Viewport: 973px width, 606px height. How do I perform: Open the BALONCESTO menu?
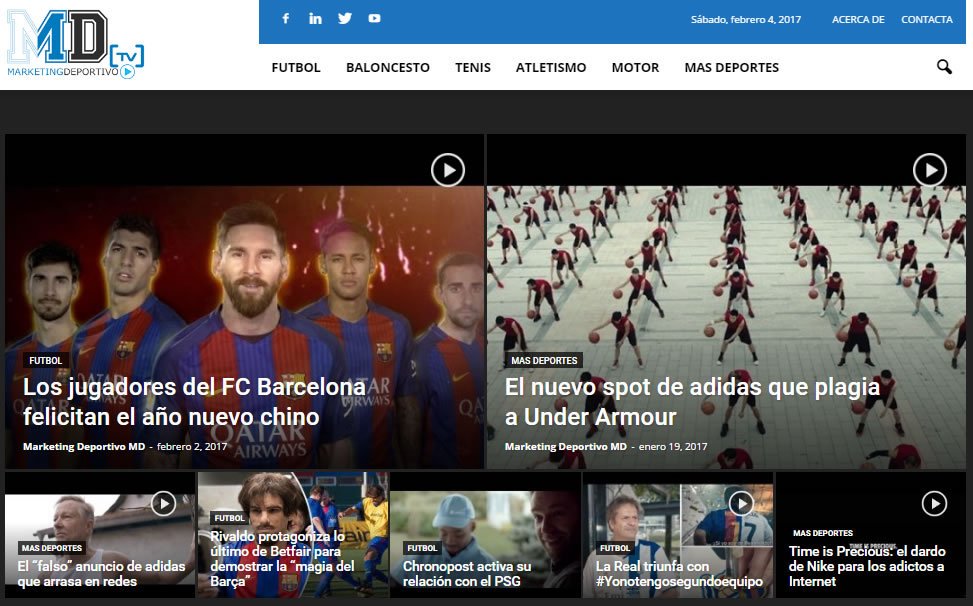388,68
